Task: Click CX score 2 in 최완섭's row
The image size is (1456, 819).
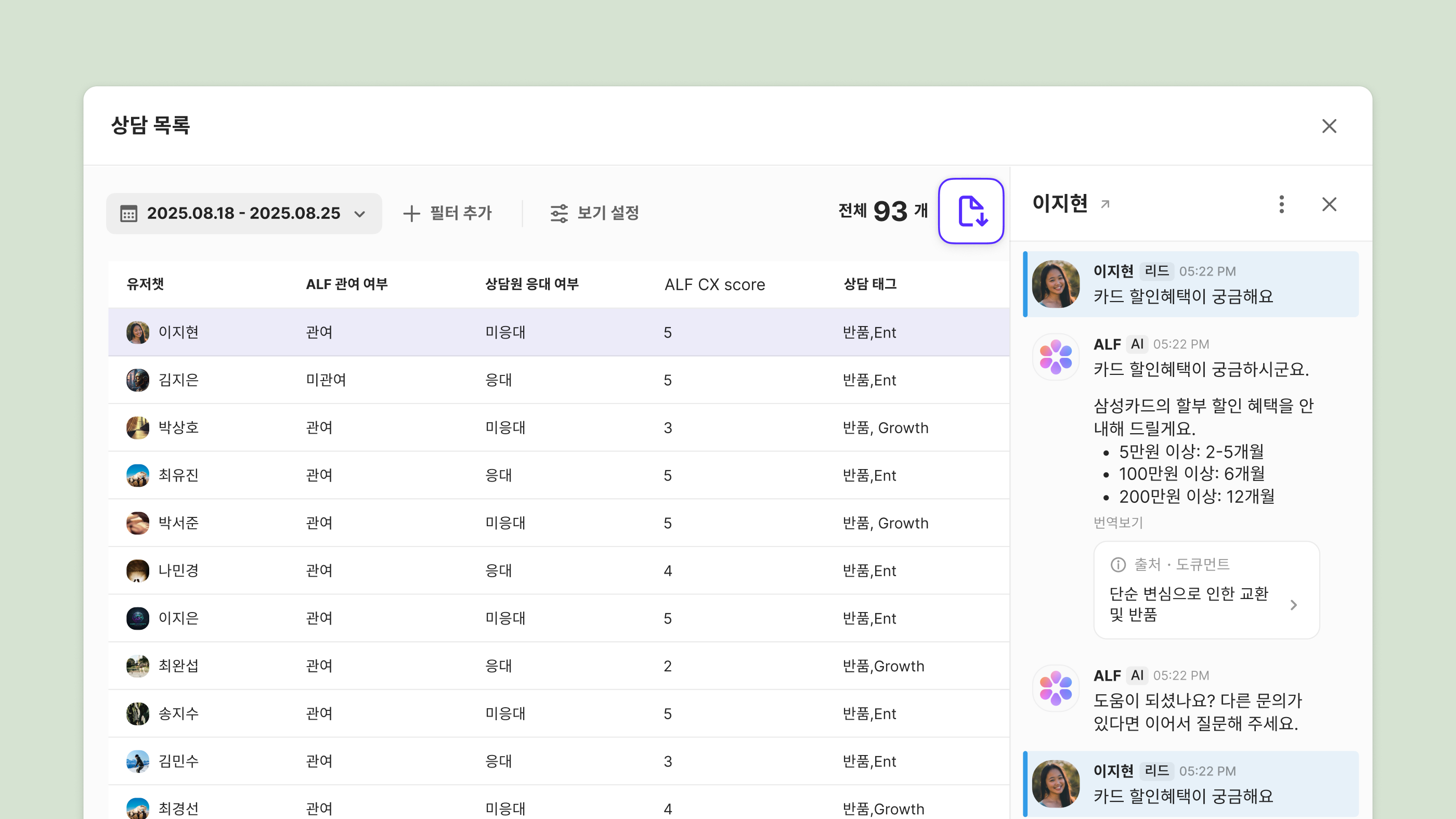Action: click(x=668, y=667)
